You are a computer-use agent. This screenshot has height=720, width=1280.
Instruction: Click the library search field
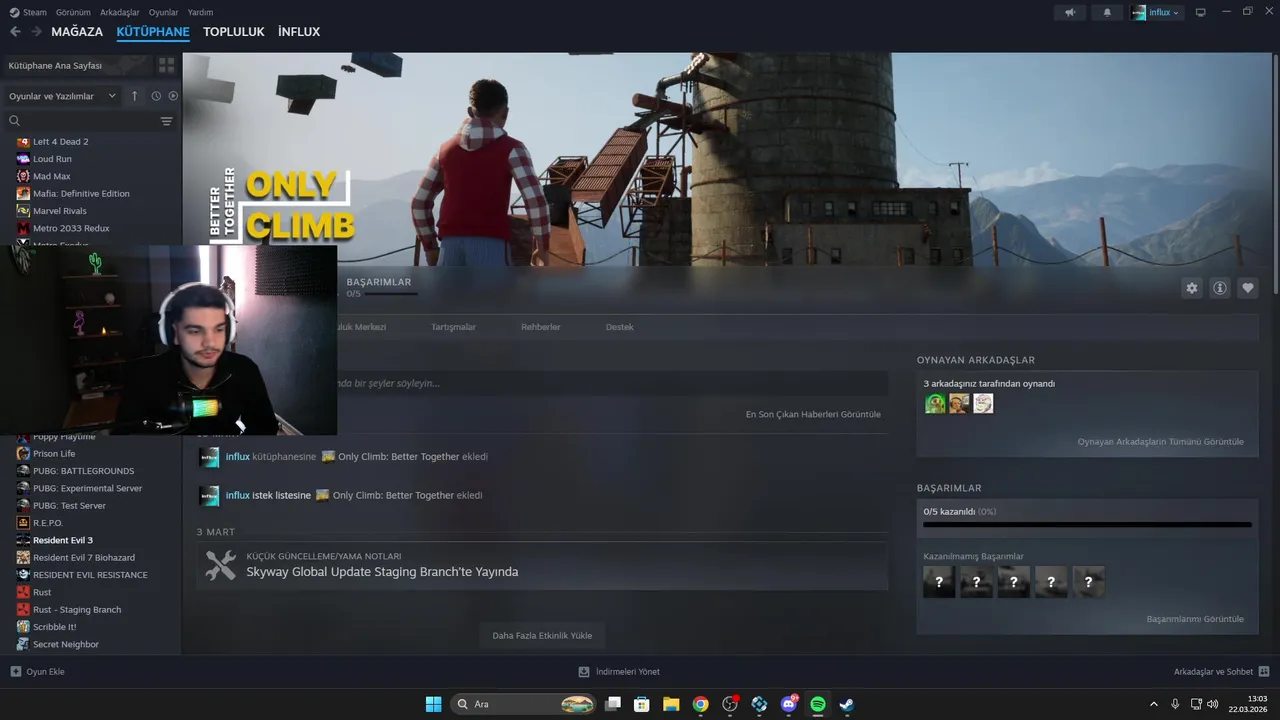pos(82,121)
